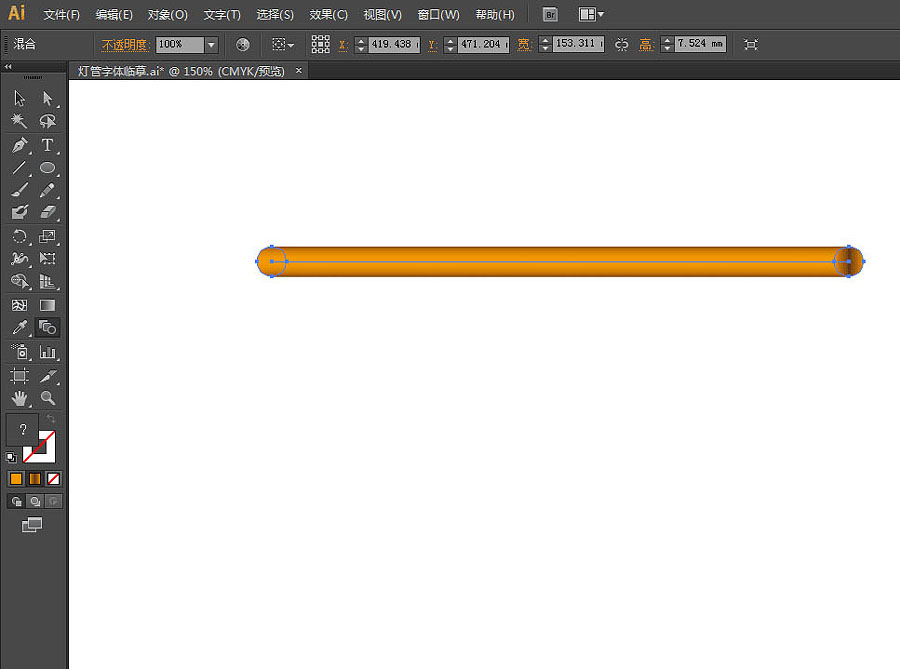Pick the Hand tool
This screenshot has height=669, width=900.
pos(19,398)
